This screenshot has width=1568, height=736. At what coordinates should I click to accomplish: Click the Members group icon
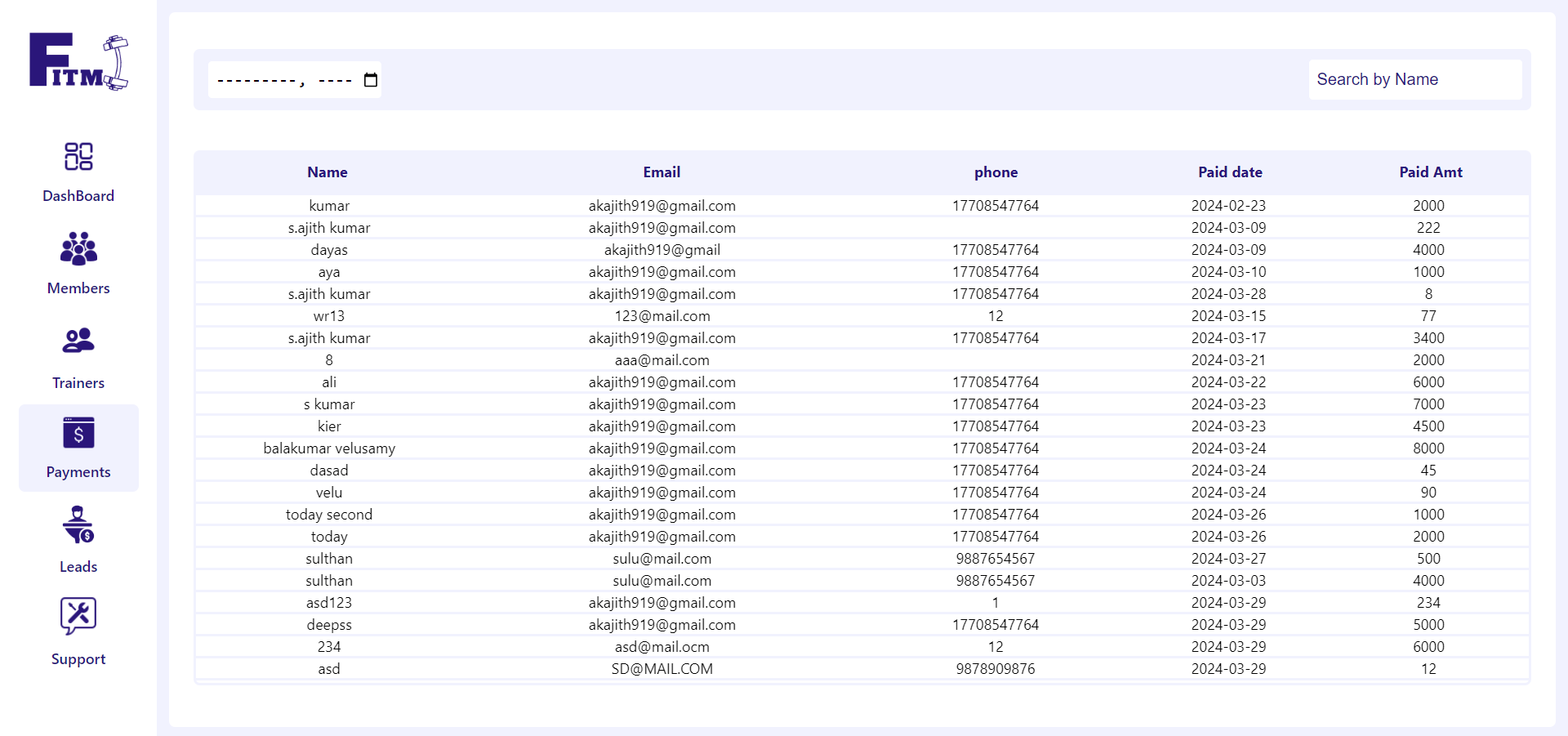click(x=78, y=248)
